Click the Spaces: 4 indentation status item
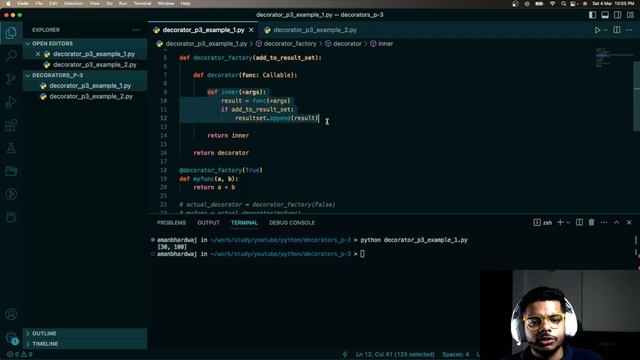640x360 pixels. click(456, 355)
